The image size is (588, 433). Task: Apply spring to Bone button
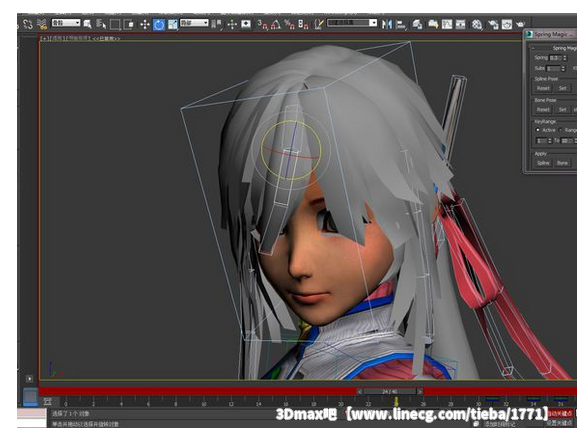pos(562,163)
